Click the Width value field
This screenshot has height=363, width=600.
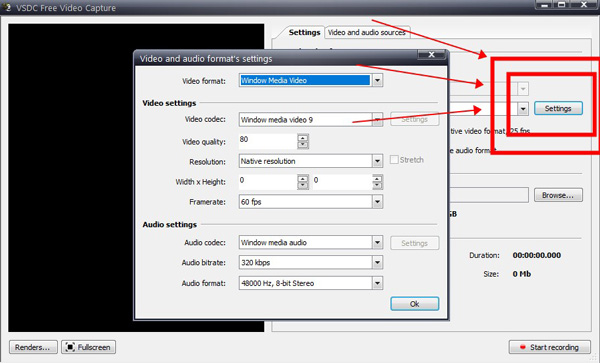[268, 182]
